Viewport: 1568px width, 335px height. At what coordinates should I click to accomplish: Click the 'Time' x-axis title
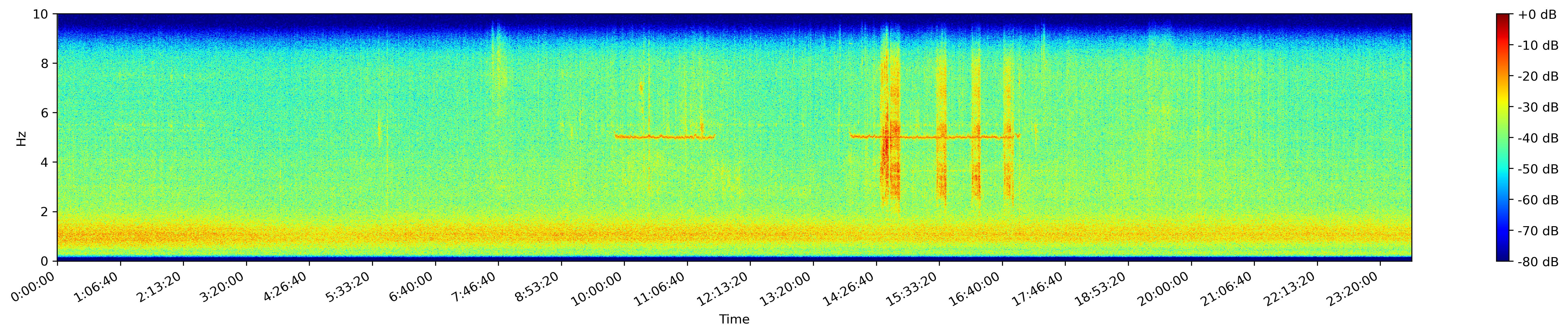734,319
